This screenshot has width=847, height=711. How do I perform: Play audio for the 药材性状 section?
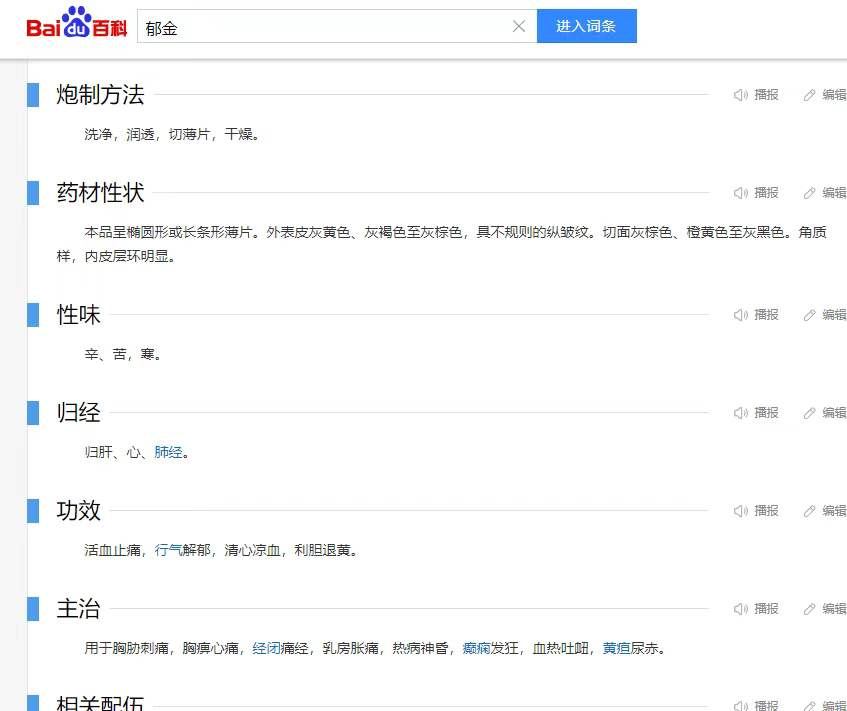[740, 193]
